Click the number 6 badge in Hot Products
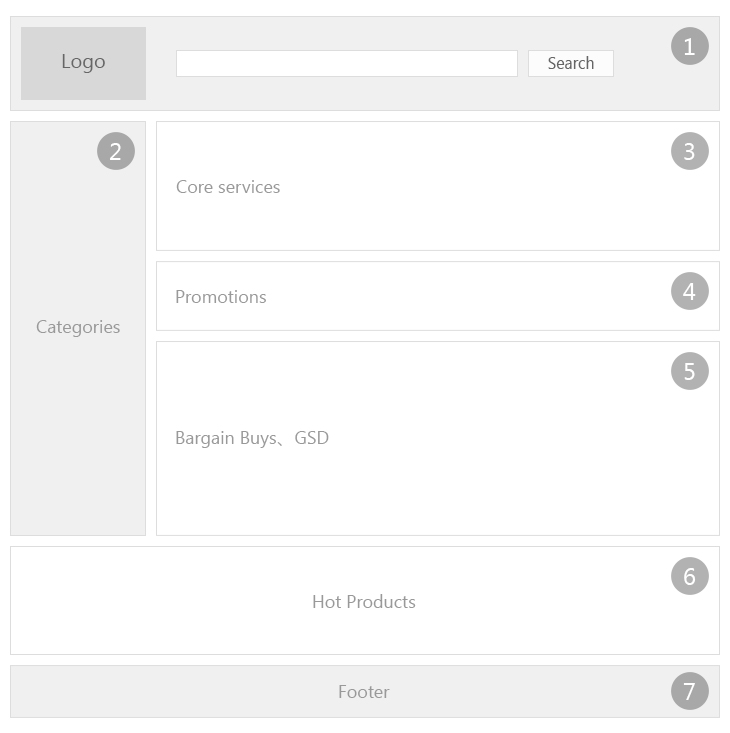The width and height of the screenshot is (730, 733). tap(689, 576)
